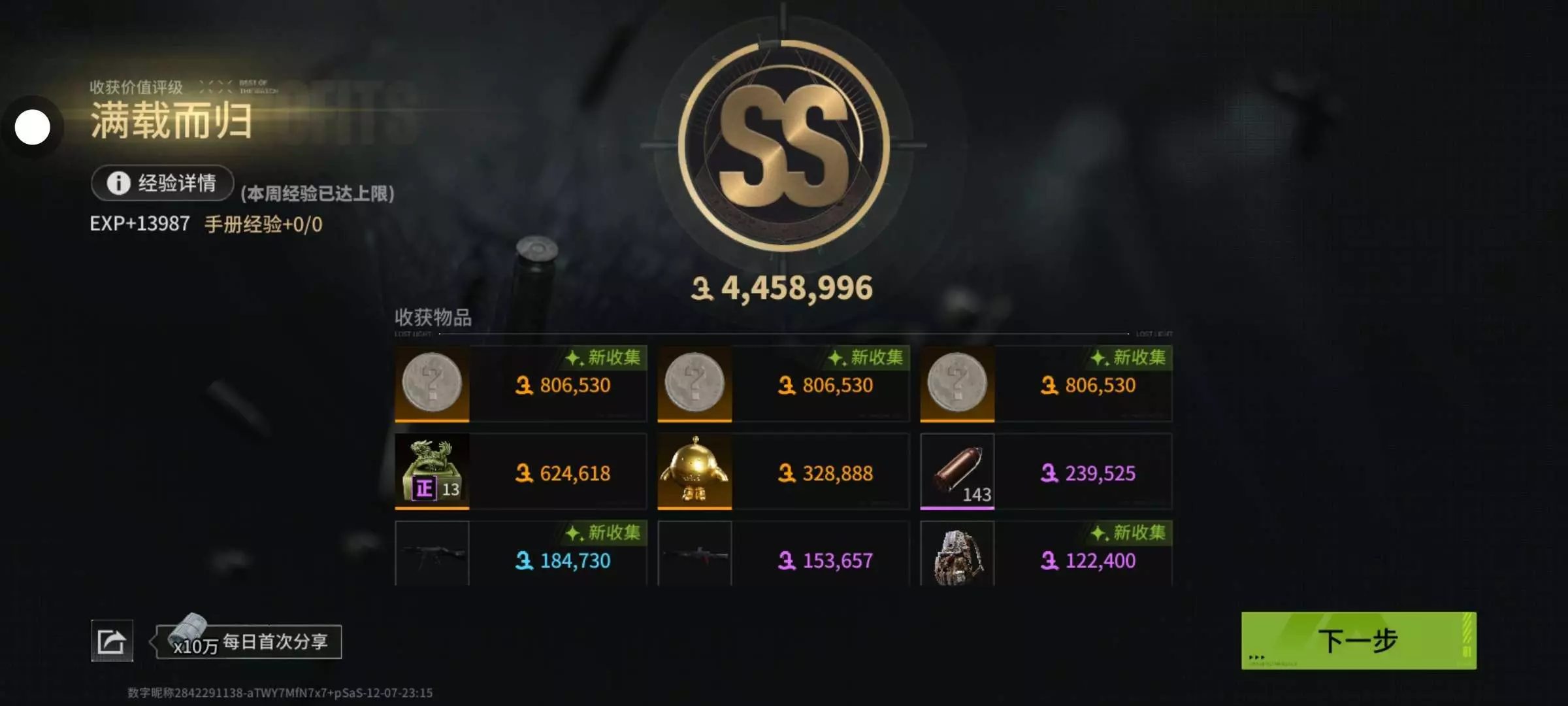Tap the 每日首次分享 share reward banner
This screenshot has width=1568, height=706.
coord(248,642)
